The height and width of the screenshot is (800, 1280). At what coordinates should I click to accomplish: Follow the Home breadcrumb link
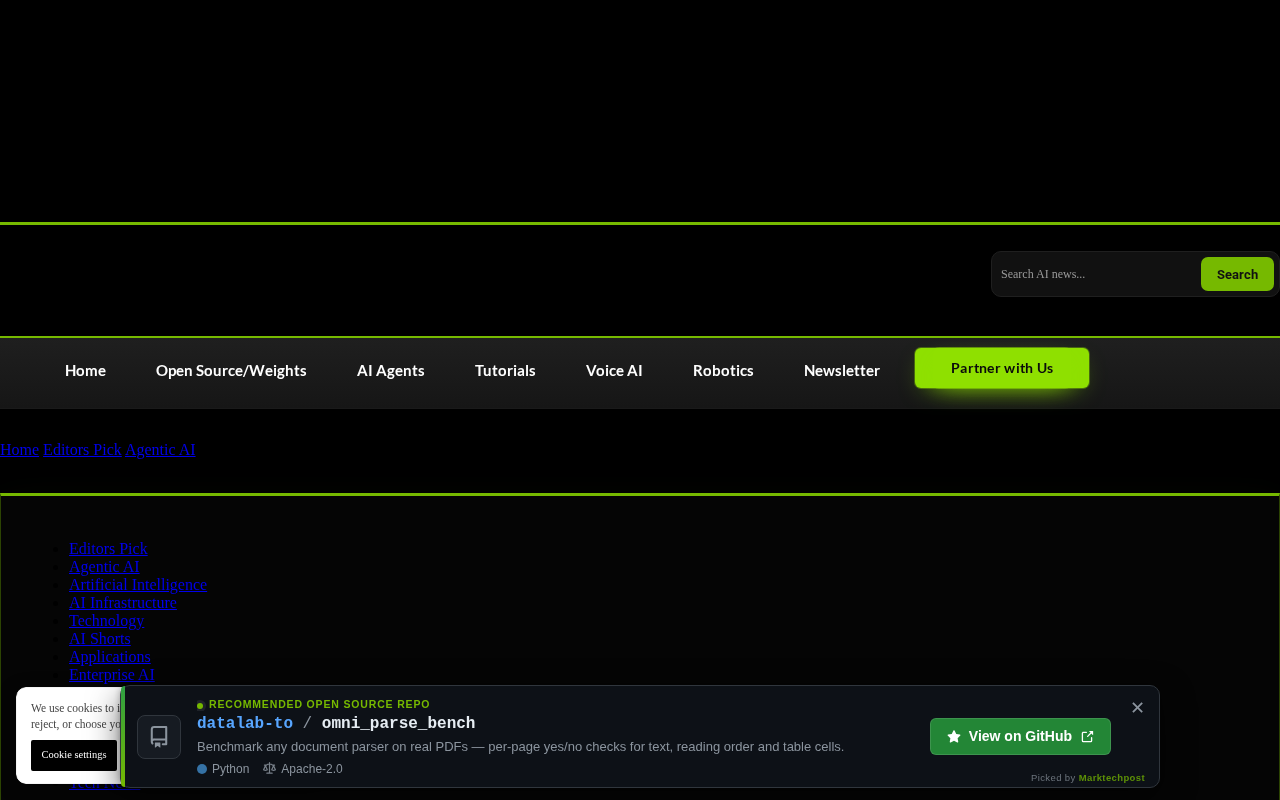[x=19, y=450]
